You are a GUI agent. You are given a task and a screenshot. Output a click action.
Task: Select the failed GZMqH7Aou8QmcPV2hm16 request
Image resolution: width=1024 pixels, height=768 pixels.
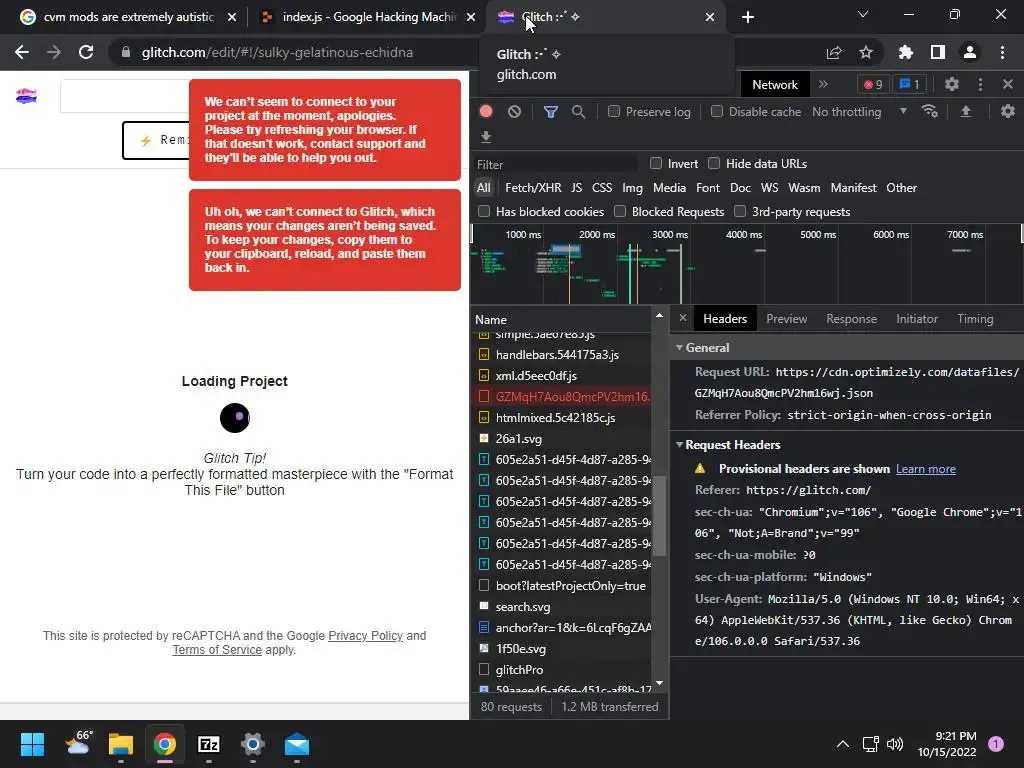click(562, 396)
